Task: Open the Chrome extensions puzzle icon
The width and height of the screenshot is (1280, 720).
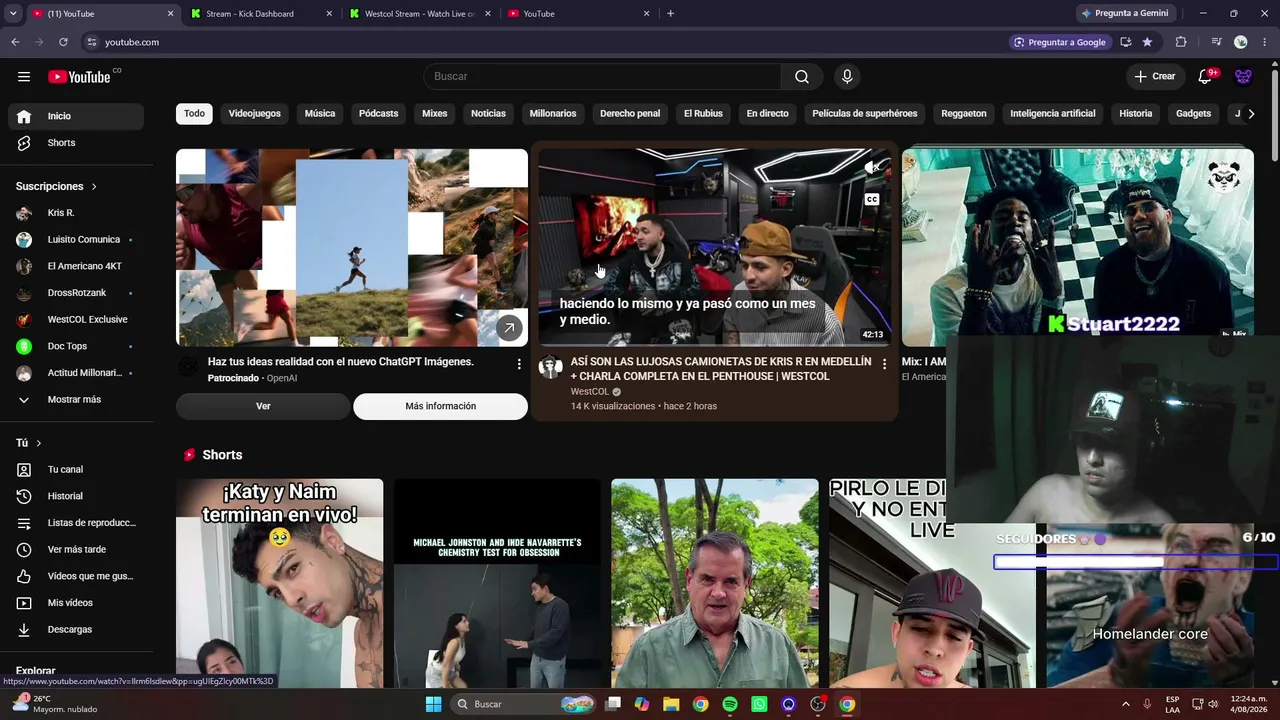Action: click(x=1181, y=42)
